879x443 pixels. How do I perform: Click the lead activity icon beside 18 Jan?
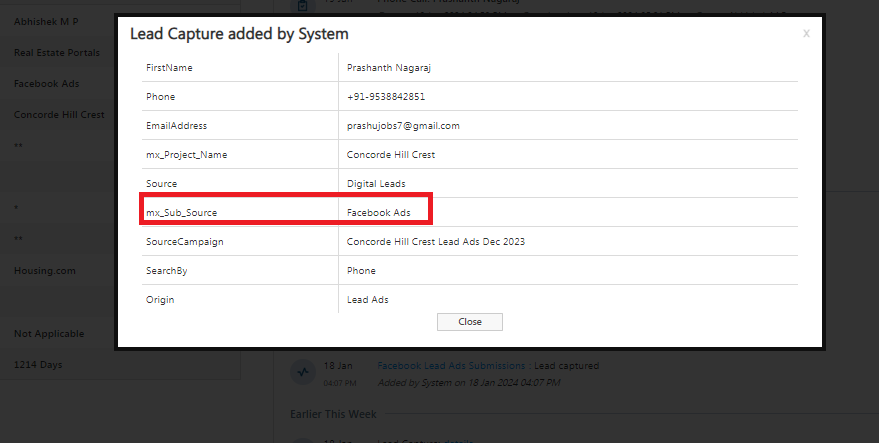click(302, 372)
